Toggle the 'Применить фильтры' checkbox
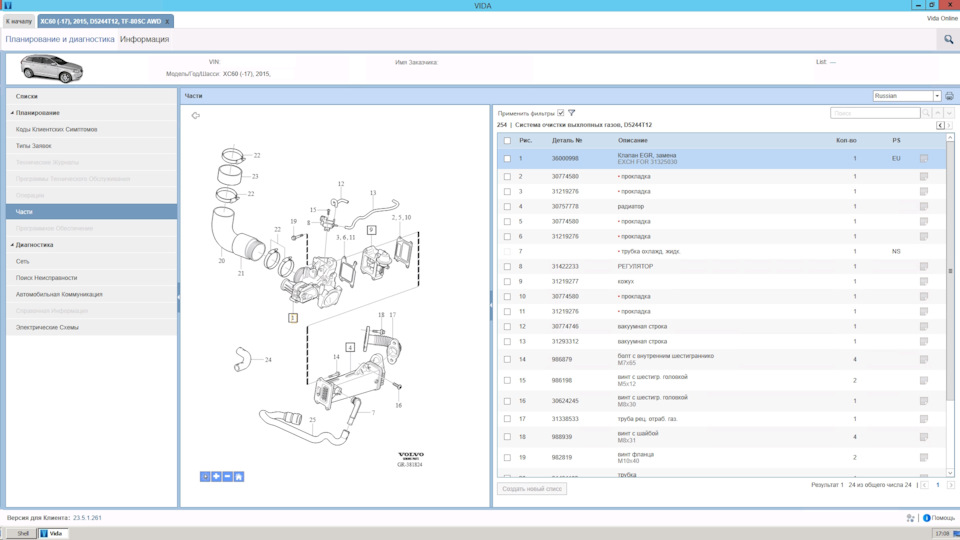The height and width of the screenshot is (540, 960). pyautogui.click(x=560, y=113)
